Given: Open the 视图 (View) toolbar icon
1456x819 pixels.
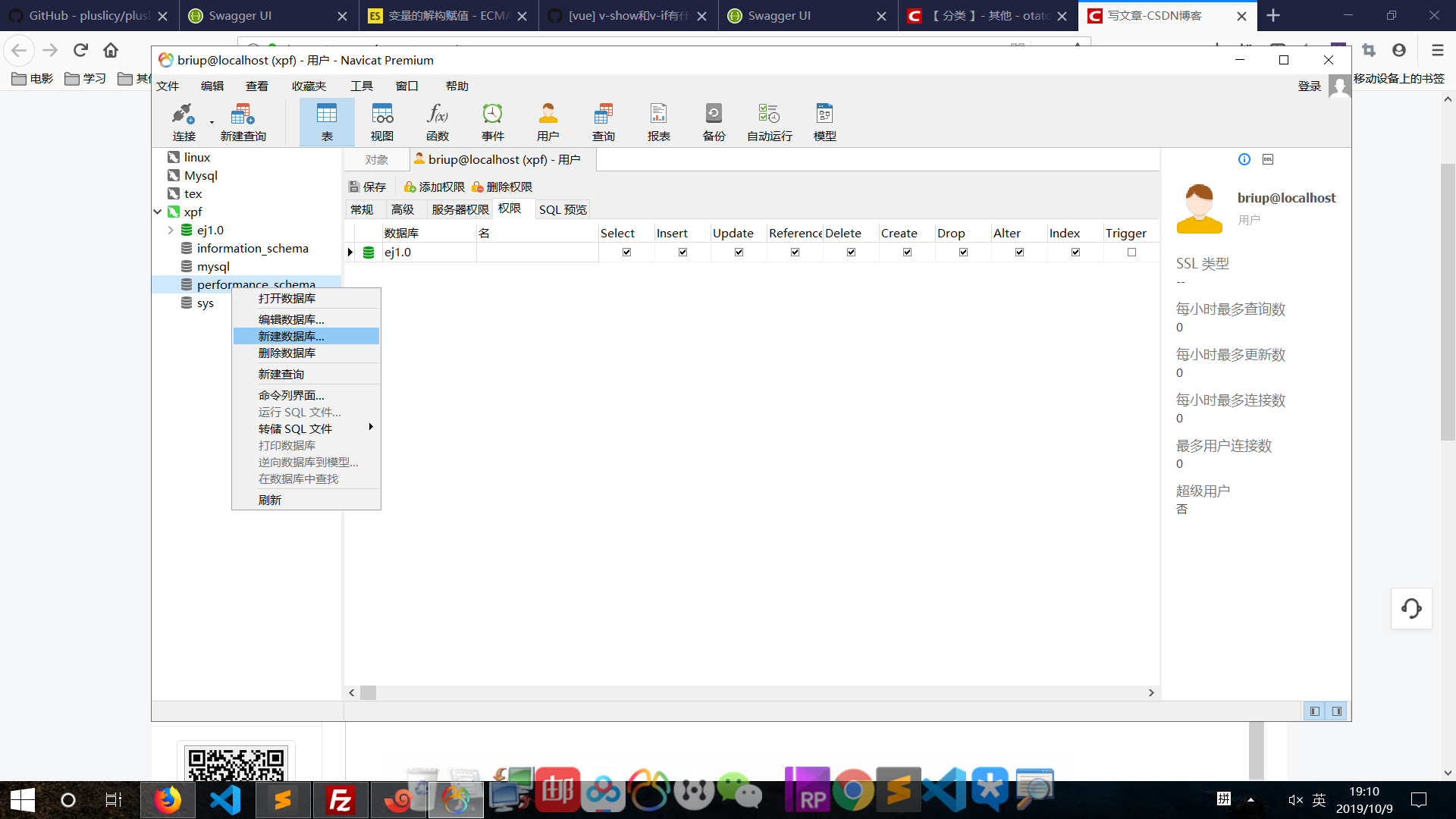Looking at the screenshot, I should click(x=382, y=121).
